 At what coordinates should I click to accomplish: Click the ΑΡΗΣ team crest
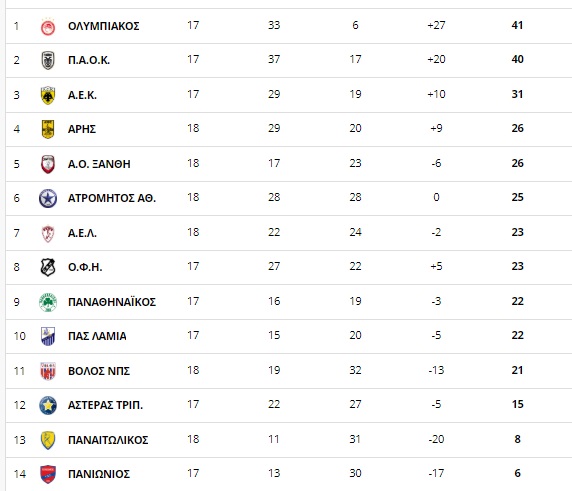[x=48, y=129]
